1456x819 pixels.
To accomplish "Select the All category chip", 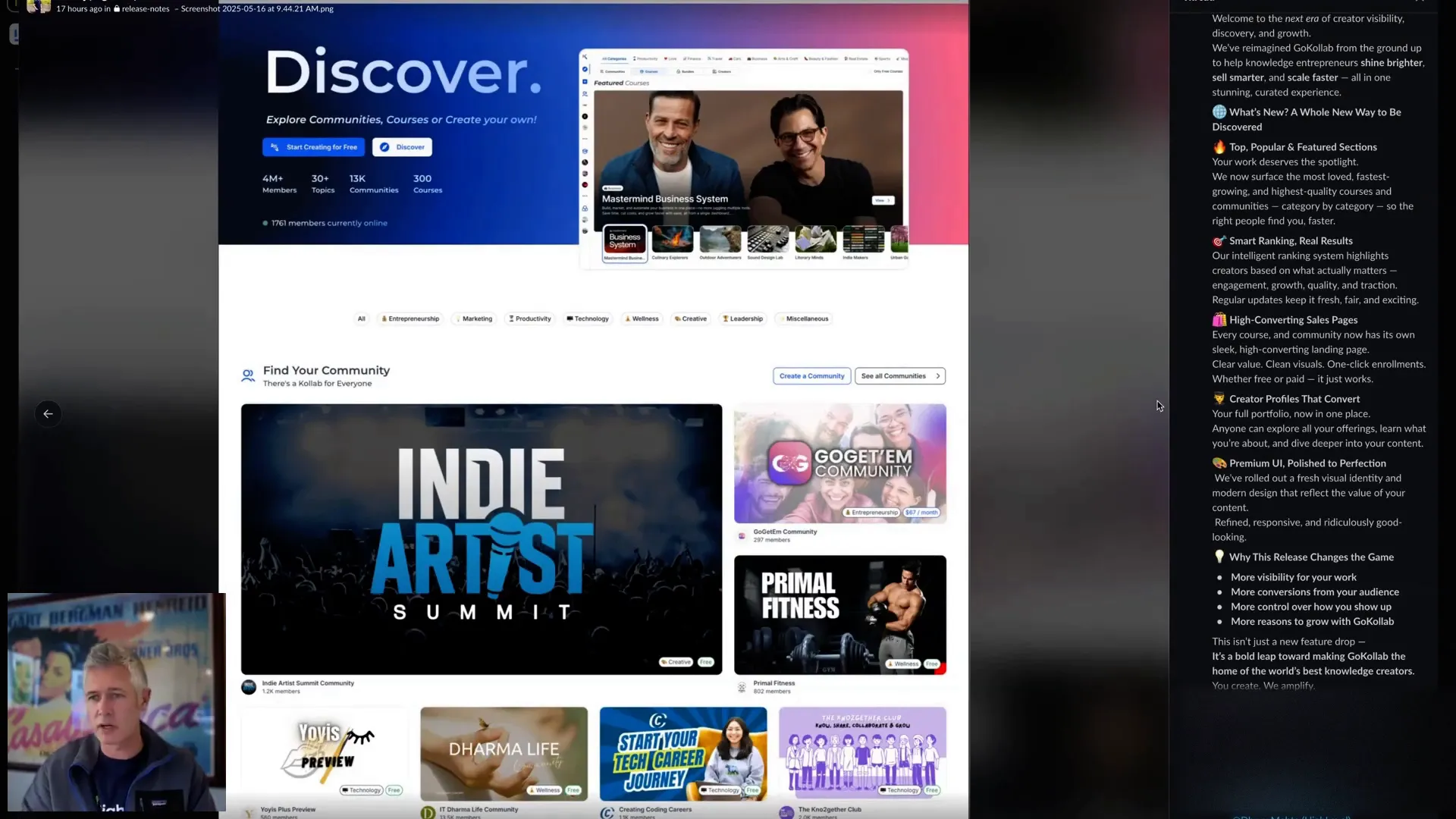I will point(361,318).
